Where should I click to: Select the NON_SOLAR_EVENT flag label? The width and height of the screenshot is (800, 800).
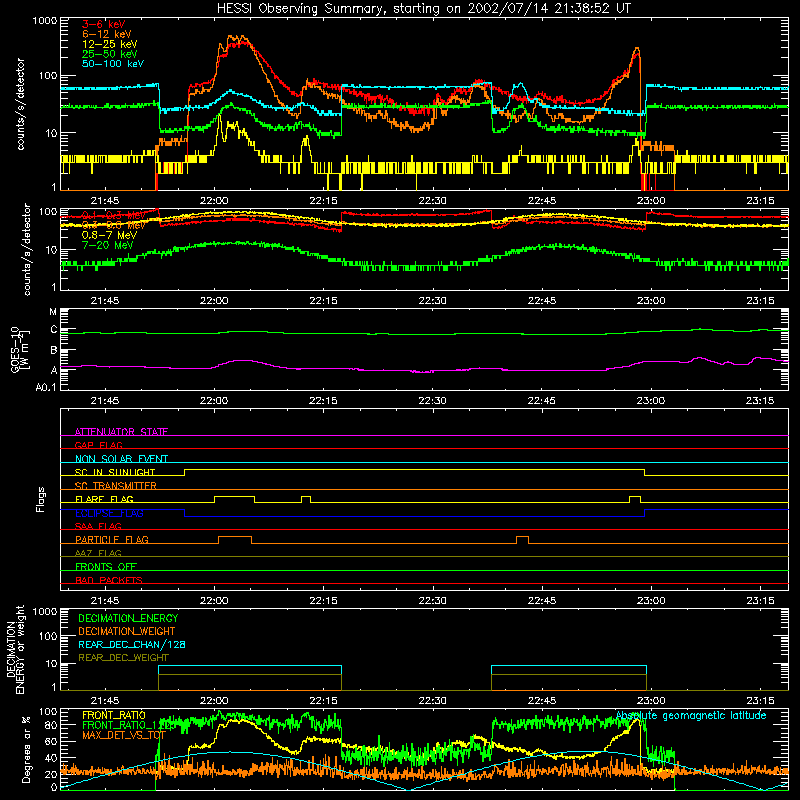pos(121,459)
